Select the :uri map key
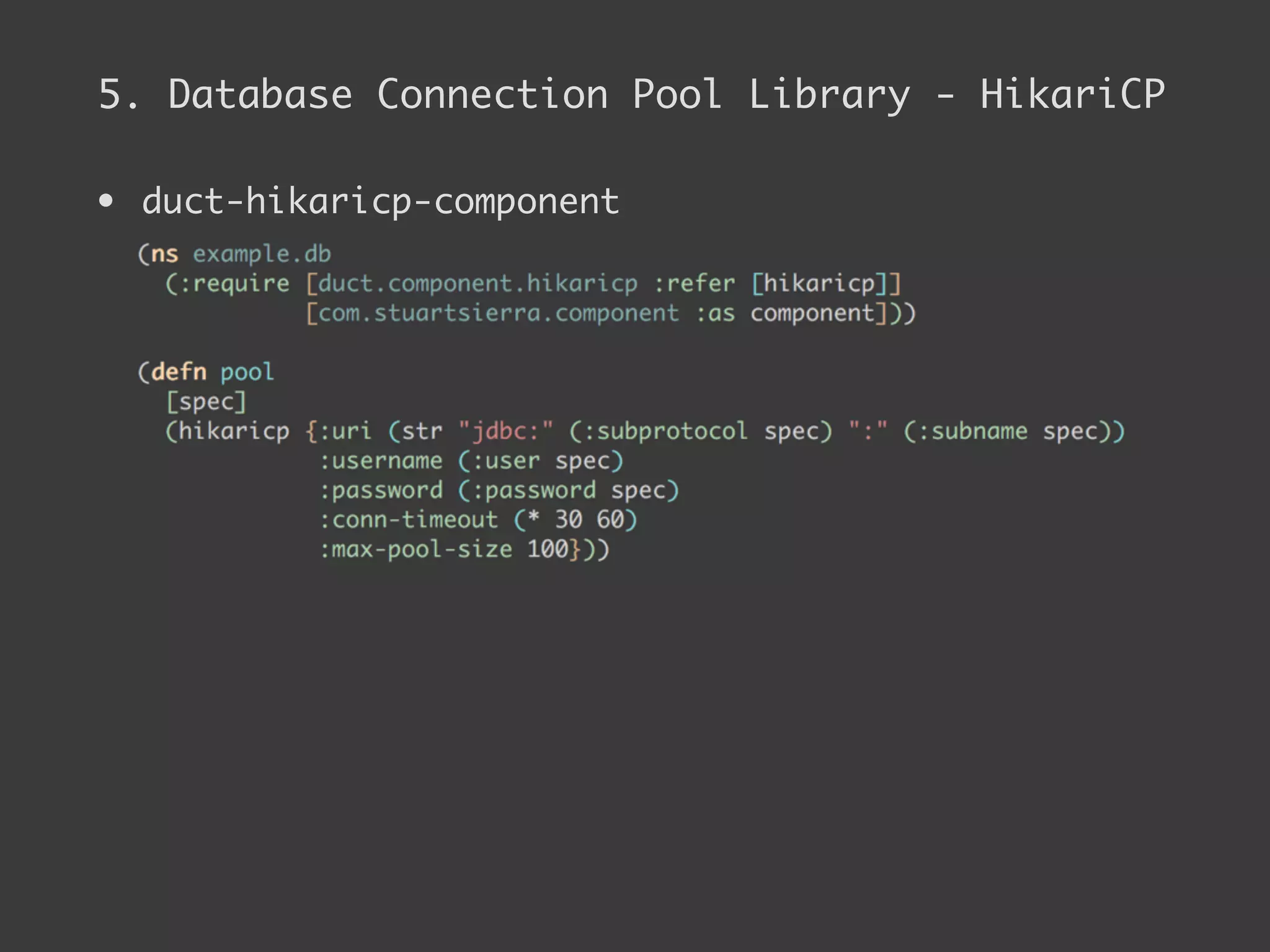 345,431
